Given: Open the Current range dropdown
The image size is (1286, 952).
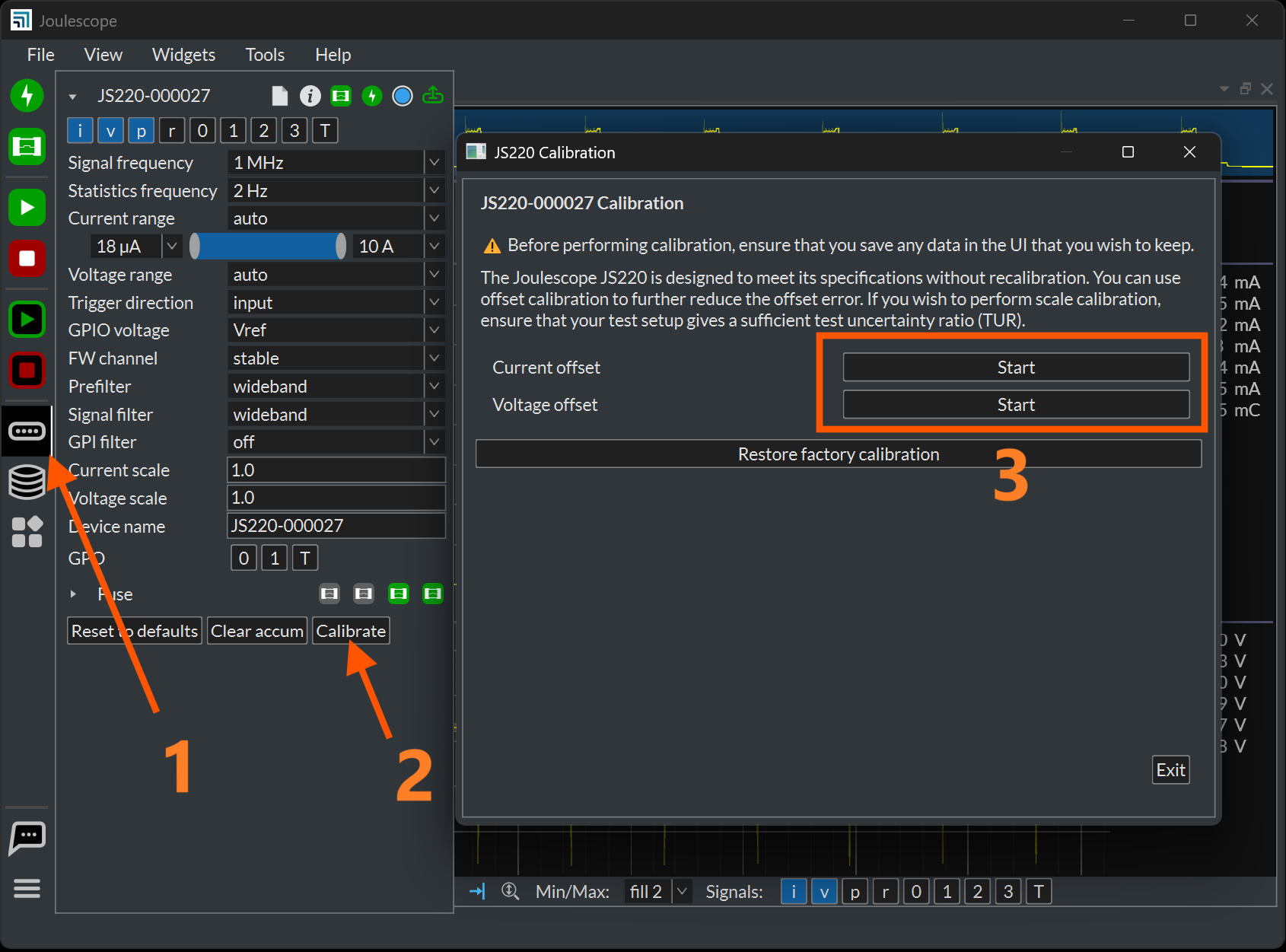Looking at the screenshot, I should coord(336,218).
